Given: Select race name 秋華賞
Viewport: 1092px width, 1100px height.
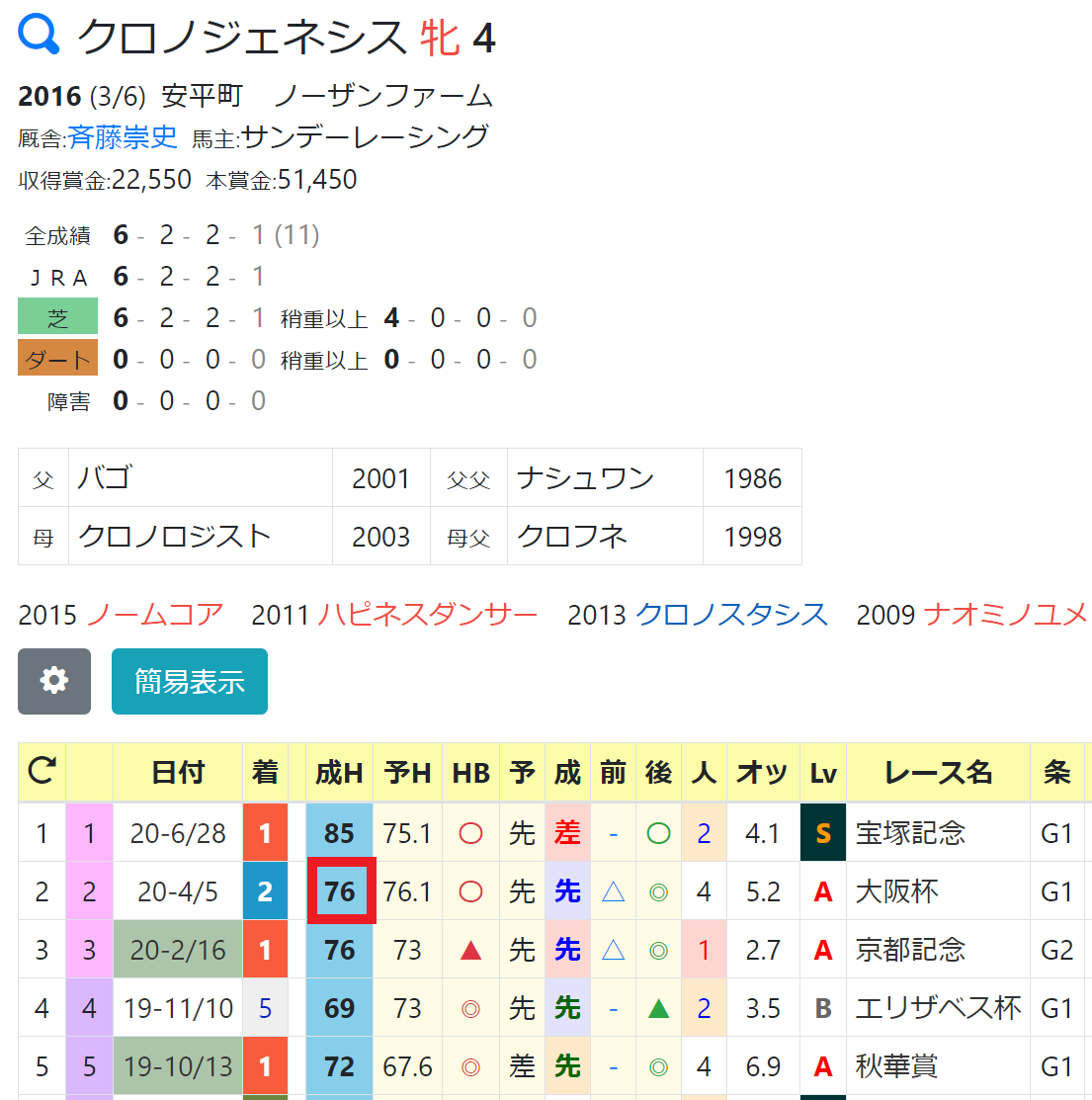Looking at the screenshot, I should 896,1066.
